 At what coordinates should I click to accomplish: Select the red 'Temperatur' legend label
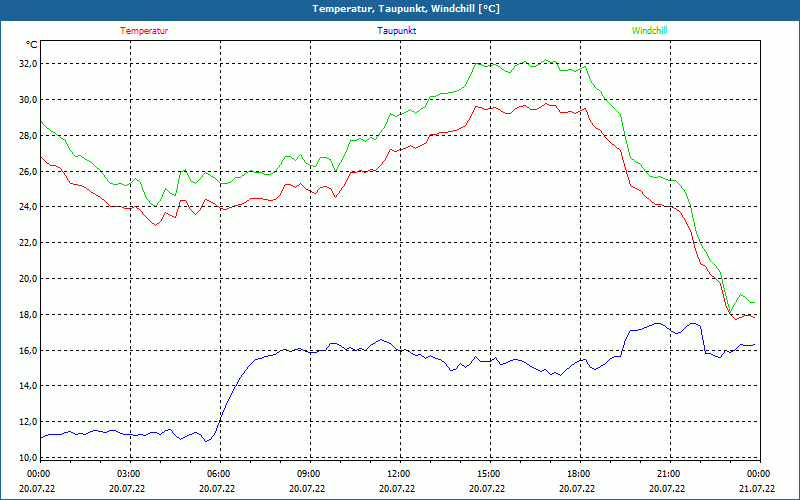click(x=144, y=31)
